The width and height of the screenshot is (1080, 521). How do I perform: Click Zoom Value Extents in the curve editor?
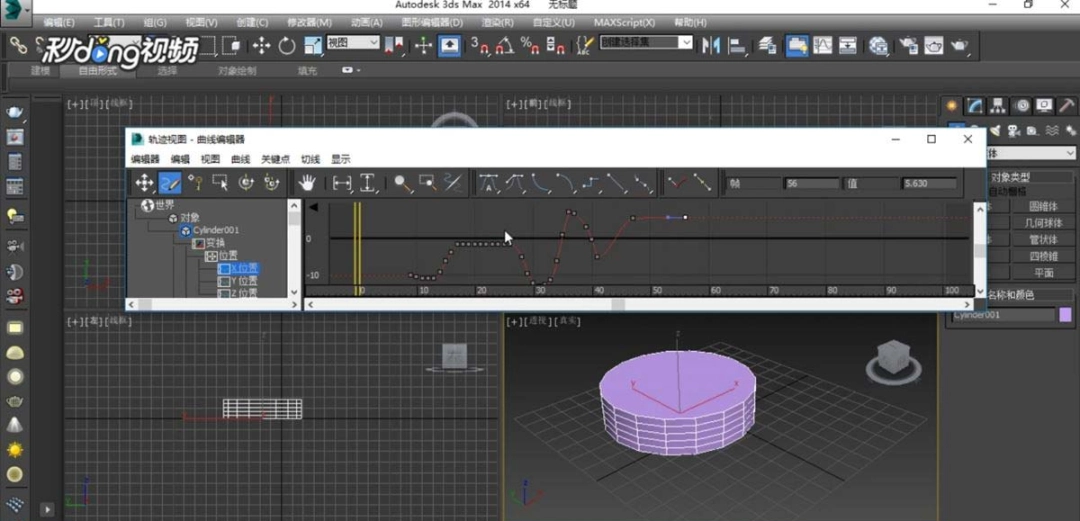(368, 183)
